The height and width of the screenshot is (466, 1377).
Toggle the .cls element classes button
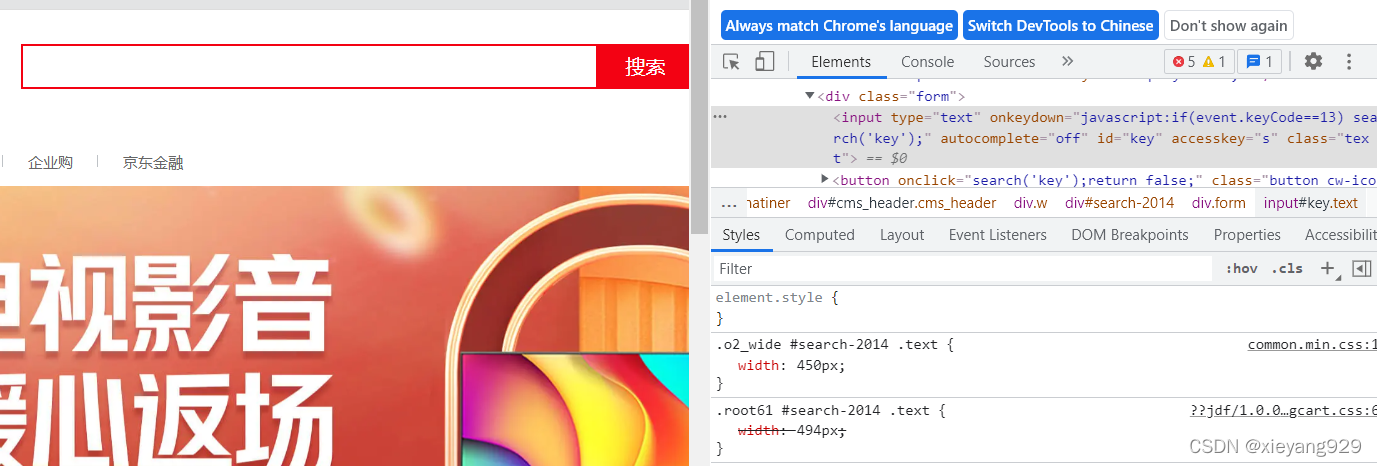[x=1287, y=268]
